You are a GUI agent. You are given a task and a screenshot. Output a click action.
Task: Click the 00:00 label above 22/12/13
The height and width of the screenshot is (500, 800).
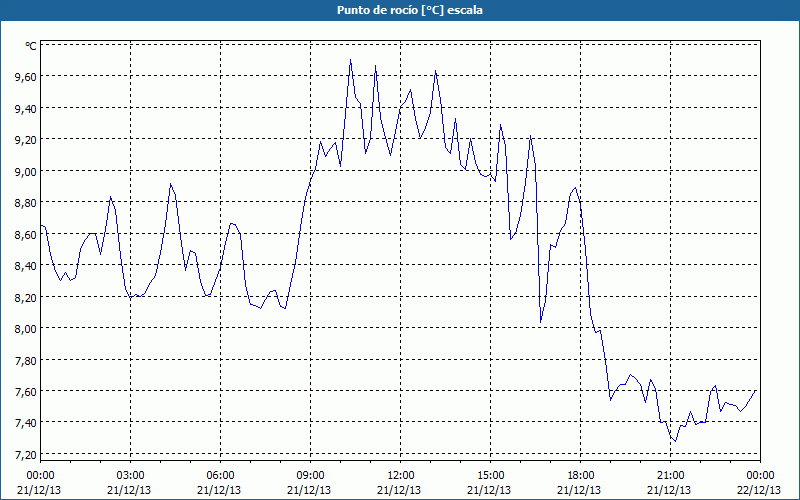[x=760, y=476]
